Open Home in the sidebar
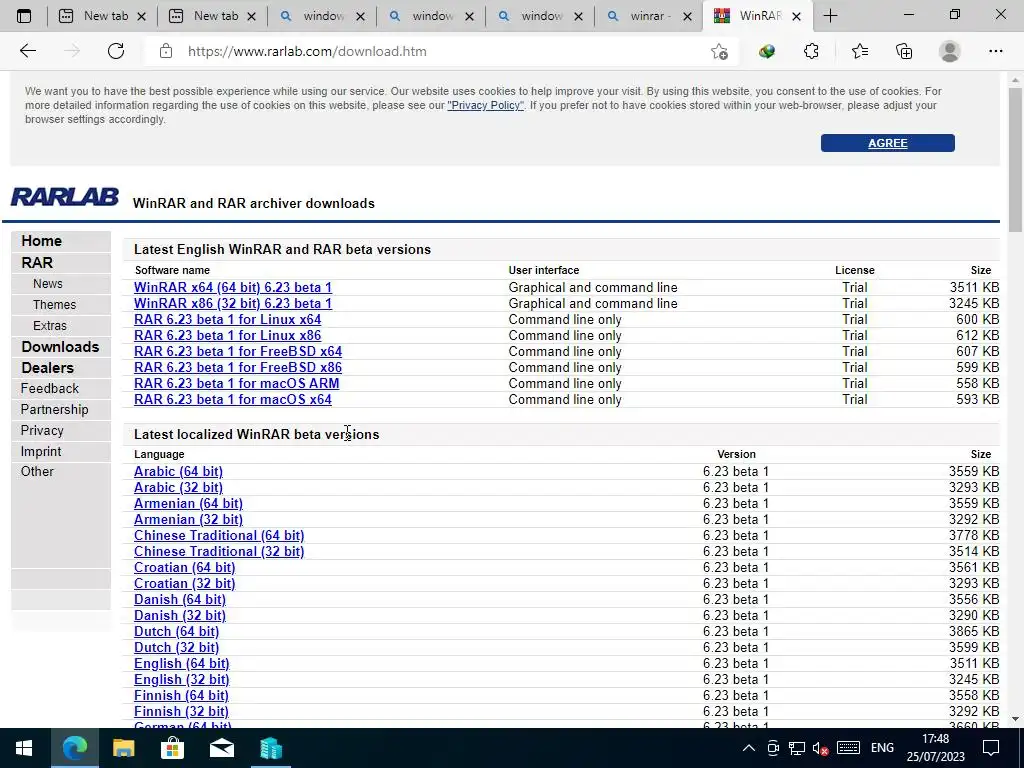This screenshot has width=1024, height=768. tap(41, 241)
